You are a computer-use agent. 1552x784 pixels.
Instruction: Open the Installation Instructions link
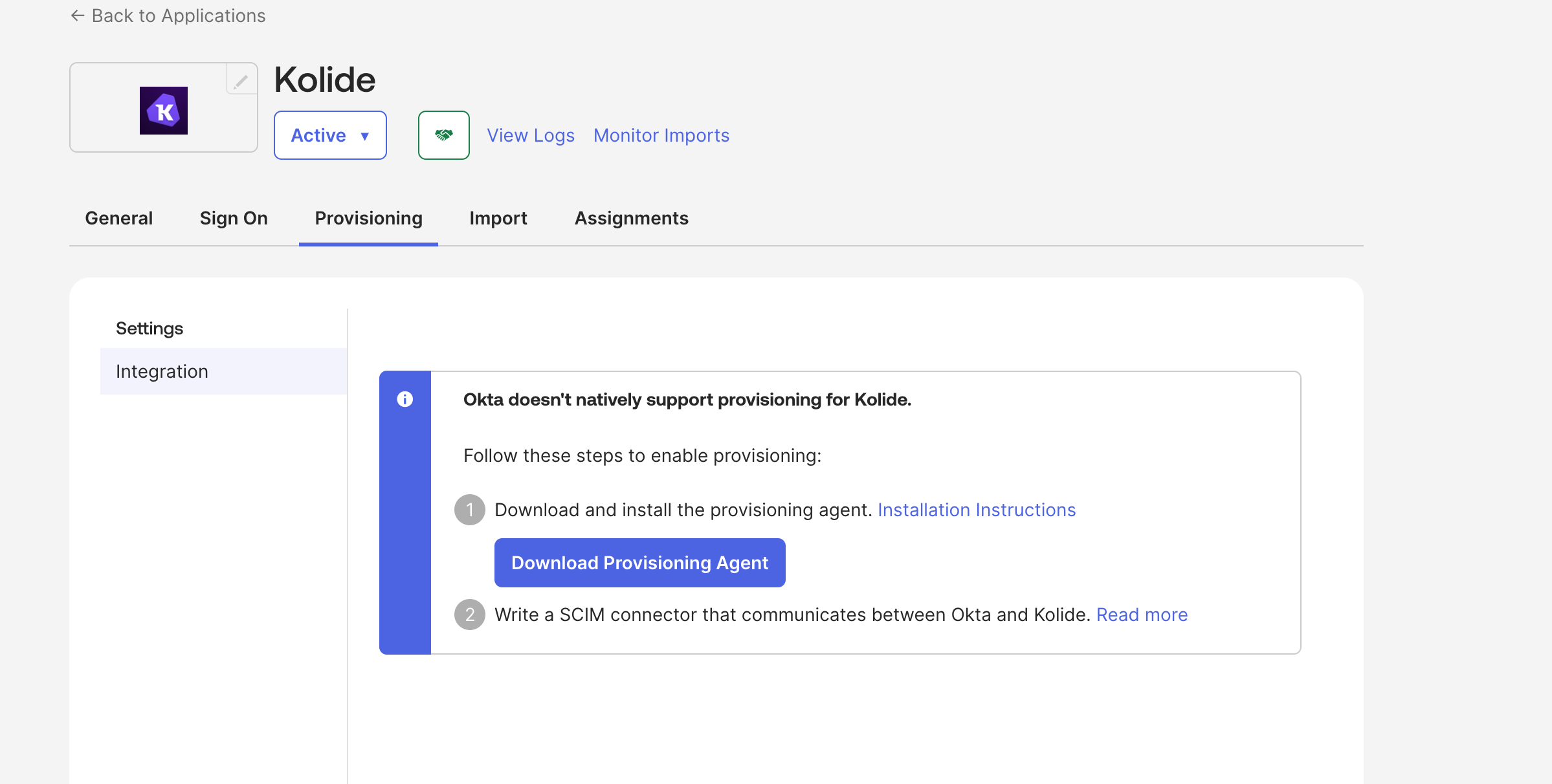click(x=977, y=510)
